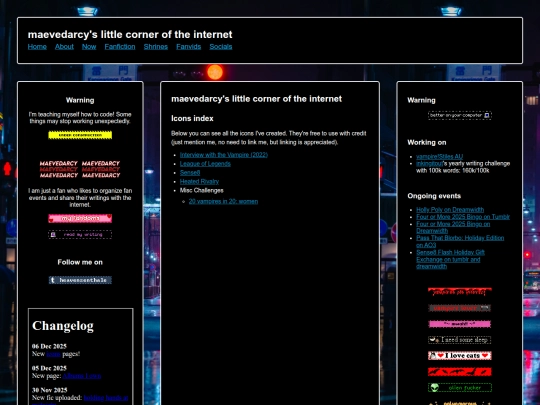Screen dimensions: 540x405
Task: Open Interview with the Vampire (2022) icons
Action: 224,155
